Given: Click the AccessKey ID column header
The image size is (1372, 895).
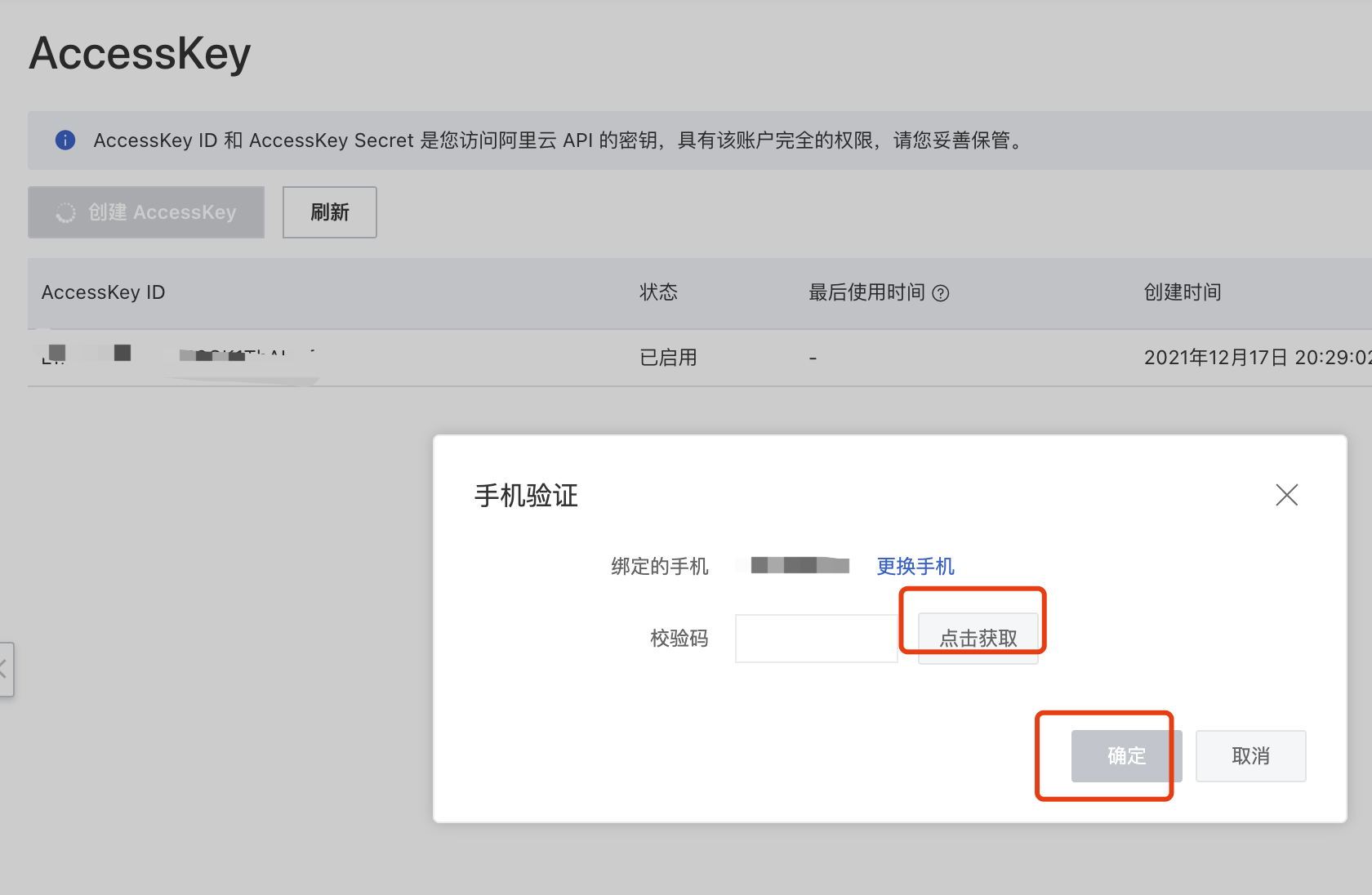Looking at the screenshot, I should pyautogui.click(x=104, y=292).
